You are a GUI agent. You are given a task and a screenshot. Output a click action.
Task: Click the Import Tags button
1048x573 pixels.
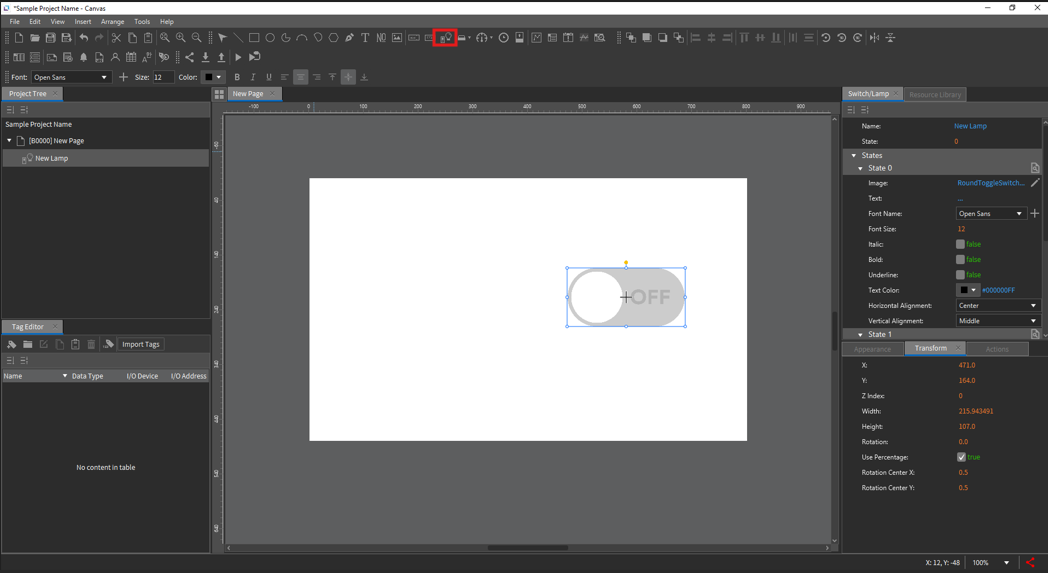click(x=140, y=344)
